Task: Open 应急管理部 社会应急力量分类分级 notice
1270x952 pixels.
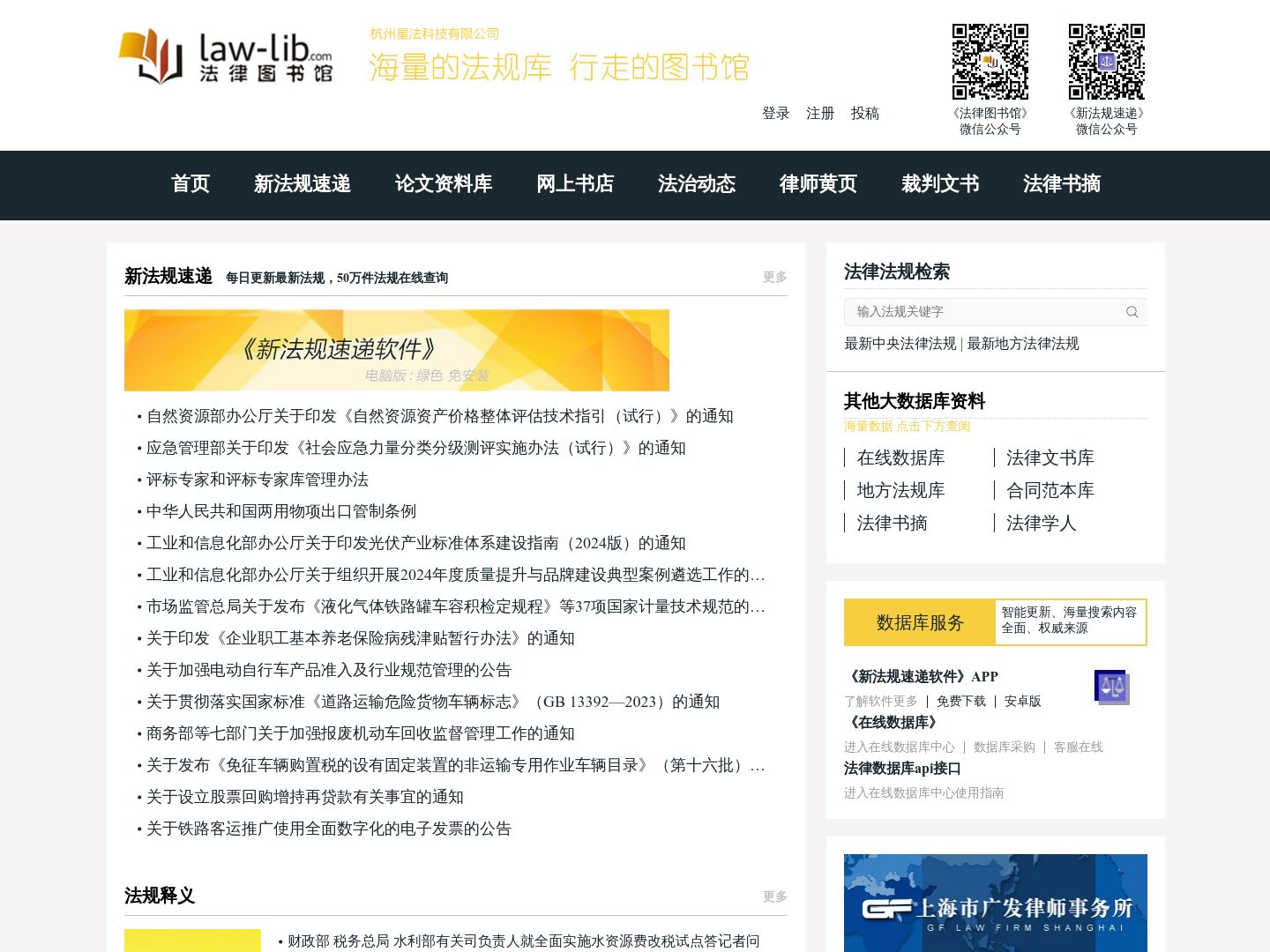Action: click(416, 449)
